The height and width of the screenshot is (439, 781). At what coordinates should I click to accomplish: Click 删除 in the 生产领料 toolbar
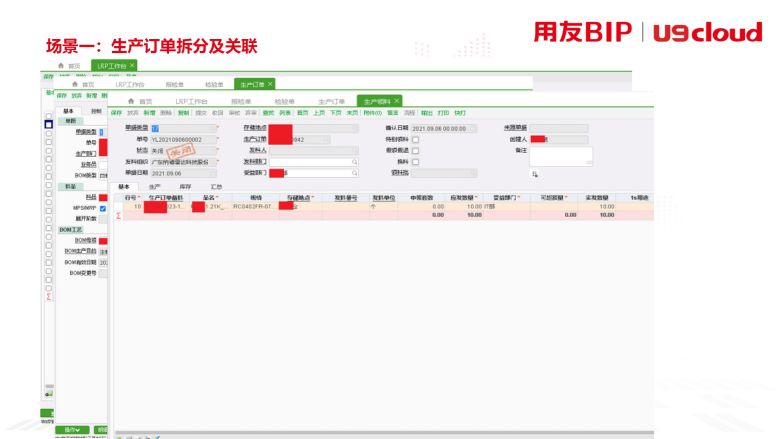coord(166,113)
